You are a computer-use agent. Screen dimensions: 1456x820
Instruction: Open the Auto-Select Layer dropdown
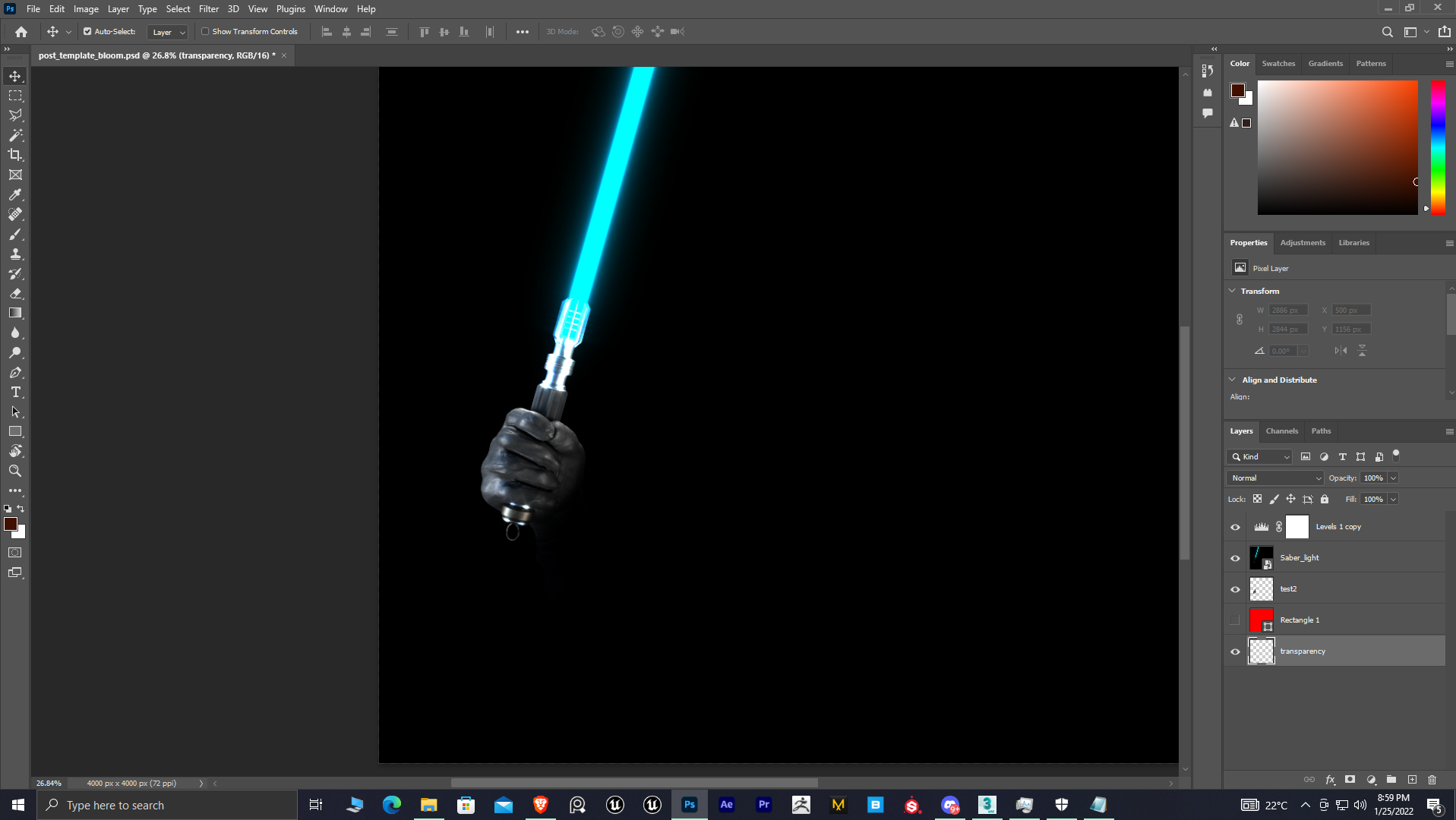[x=168, y=32]
